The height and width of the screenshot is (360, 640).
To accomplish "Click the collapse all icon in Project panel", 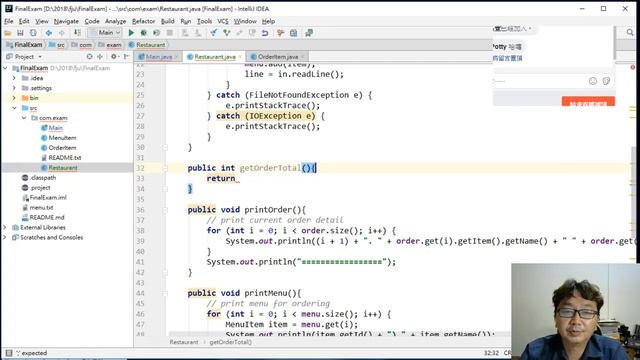I will 100,57.
